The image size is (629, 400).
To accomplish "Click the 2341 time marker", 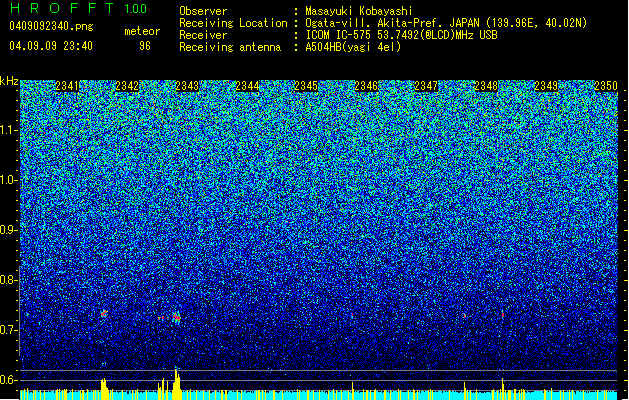I will [67, 86].
